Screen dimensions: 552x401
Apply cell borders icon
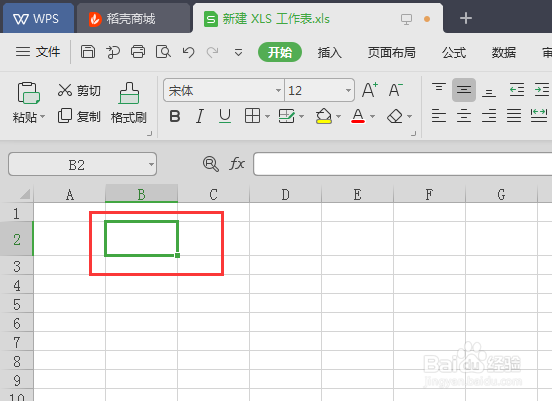(x=252, y=116)
